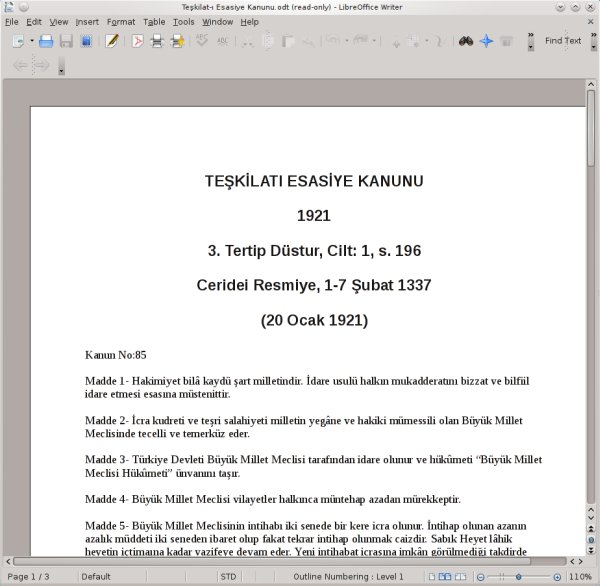Image resolution: width=600 pixels, height=586 pixels.
Task: Open Find & Replace binoculars icon
Action: tap(466, 41)
